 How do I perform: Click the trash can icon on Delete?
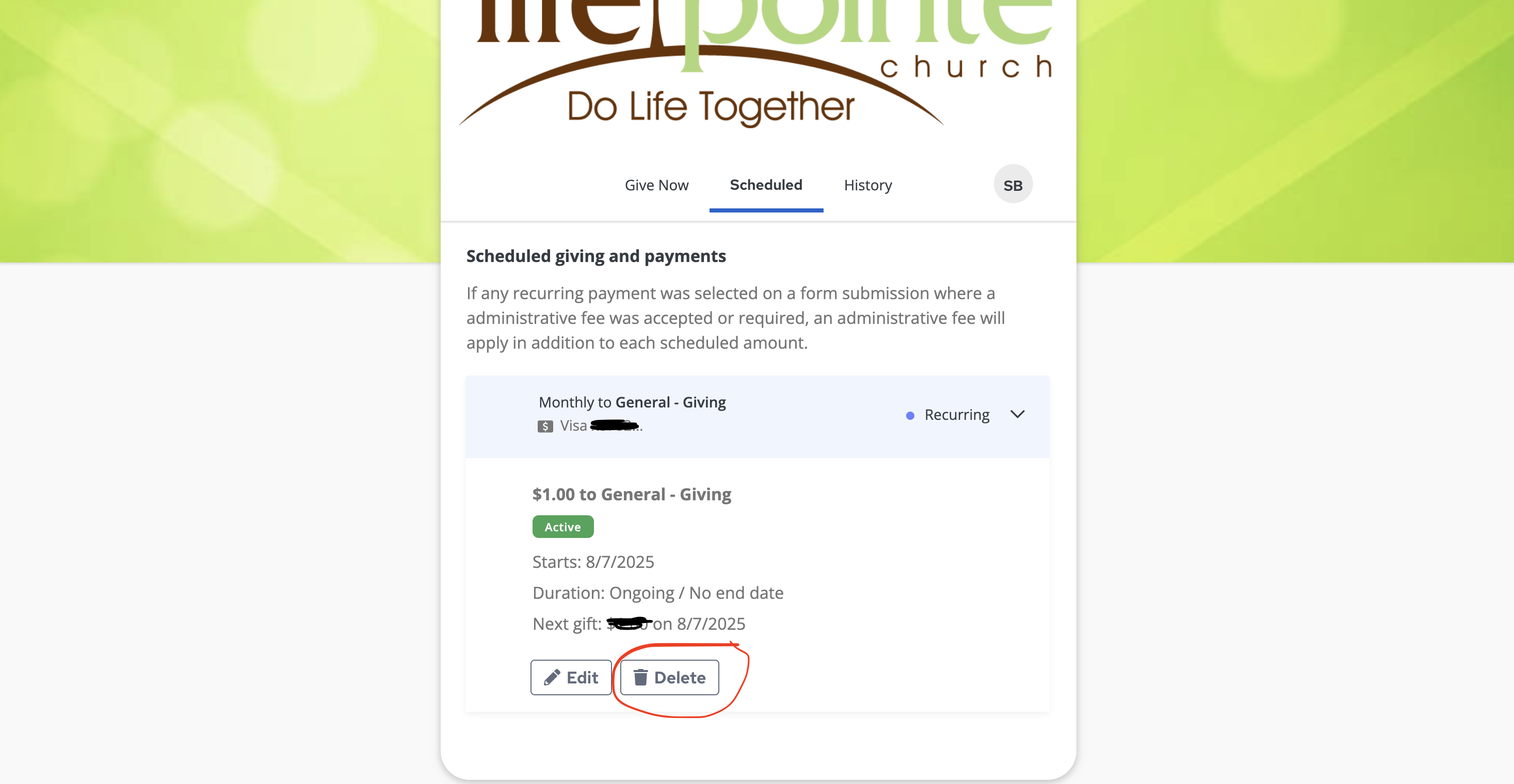click(x=640, y=677)
